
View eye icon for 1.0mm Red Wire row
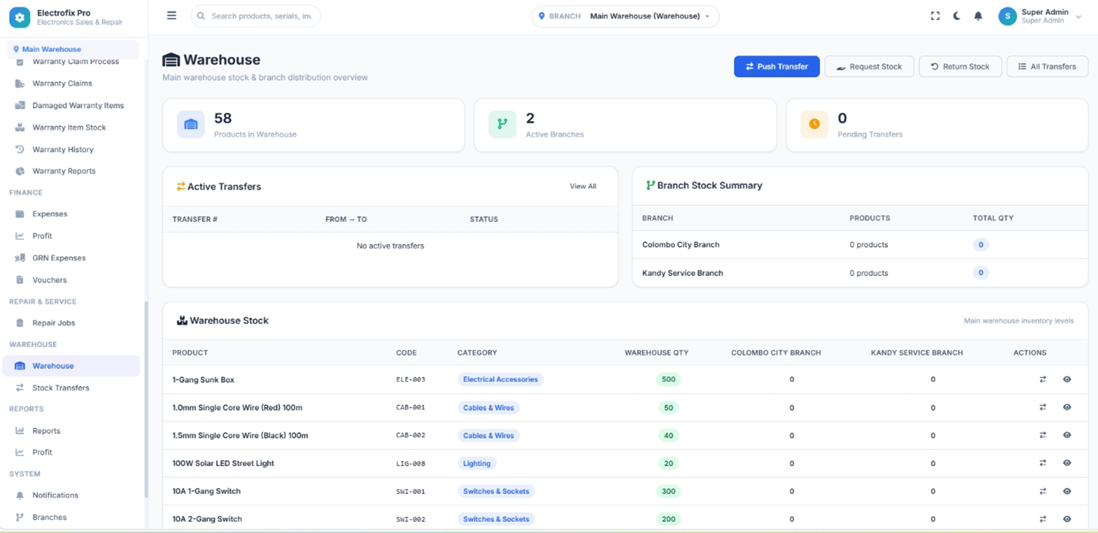(1066, 407)
